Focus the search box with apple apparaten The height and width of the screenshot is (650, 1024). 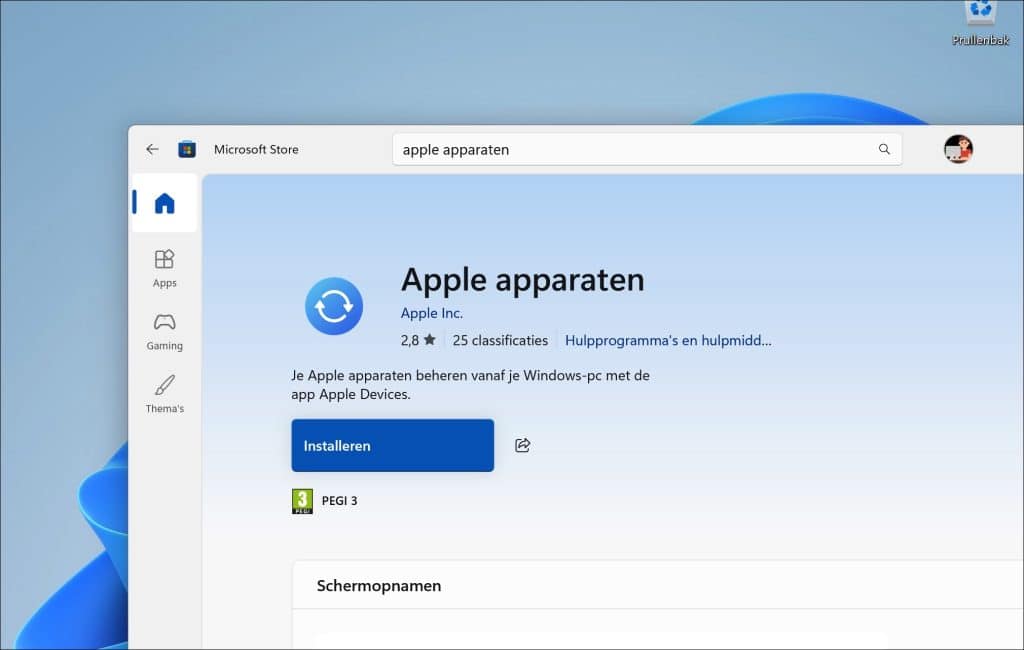pos(647,150)
